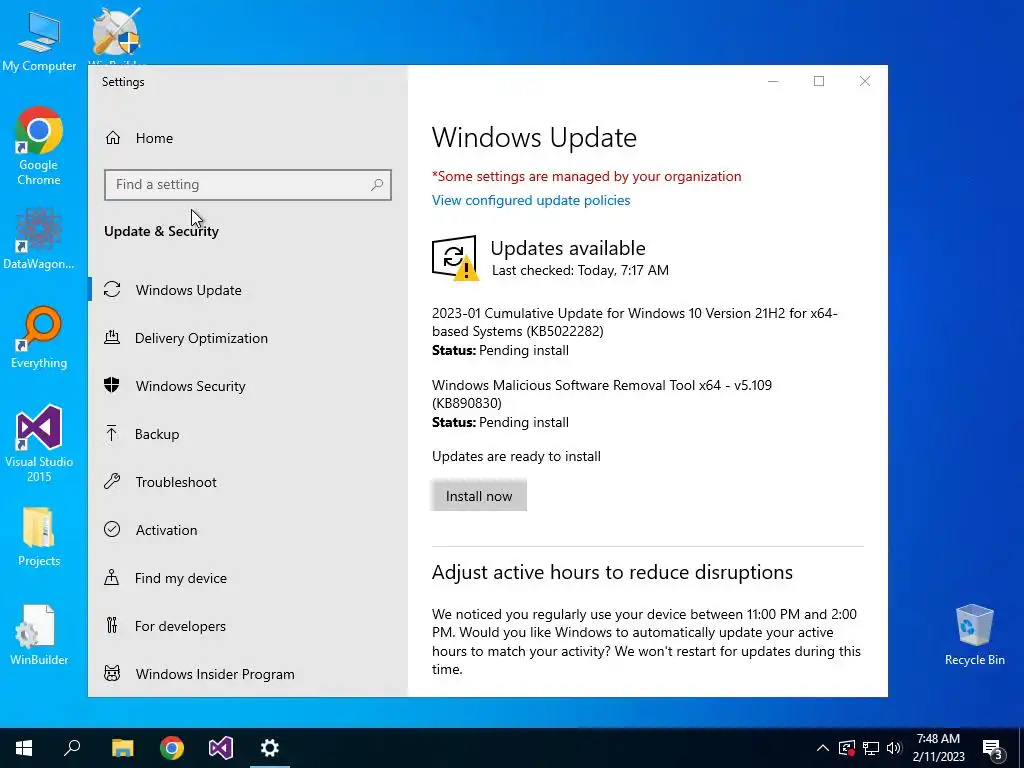This screenshot has height=768, width=1024.
Task: Open the Windows Start menu
Action: pyautogui.click(x=24, y=748)
